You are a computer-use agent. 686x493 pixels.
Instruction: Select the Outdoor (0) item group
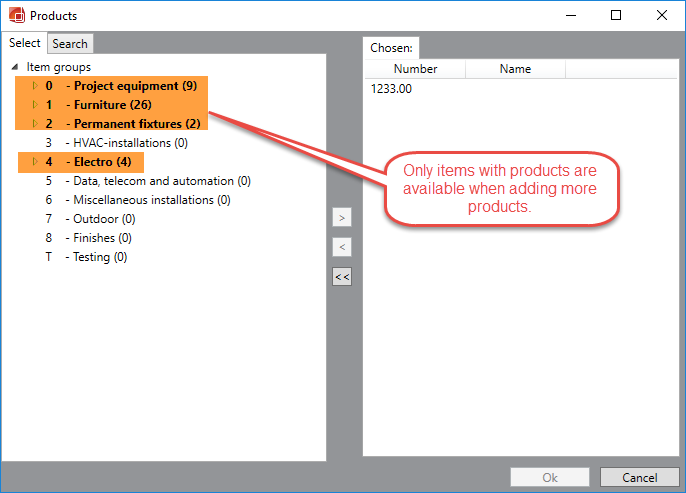tap(100, 219)
